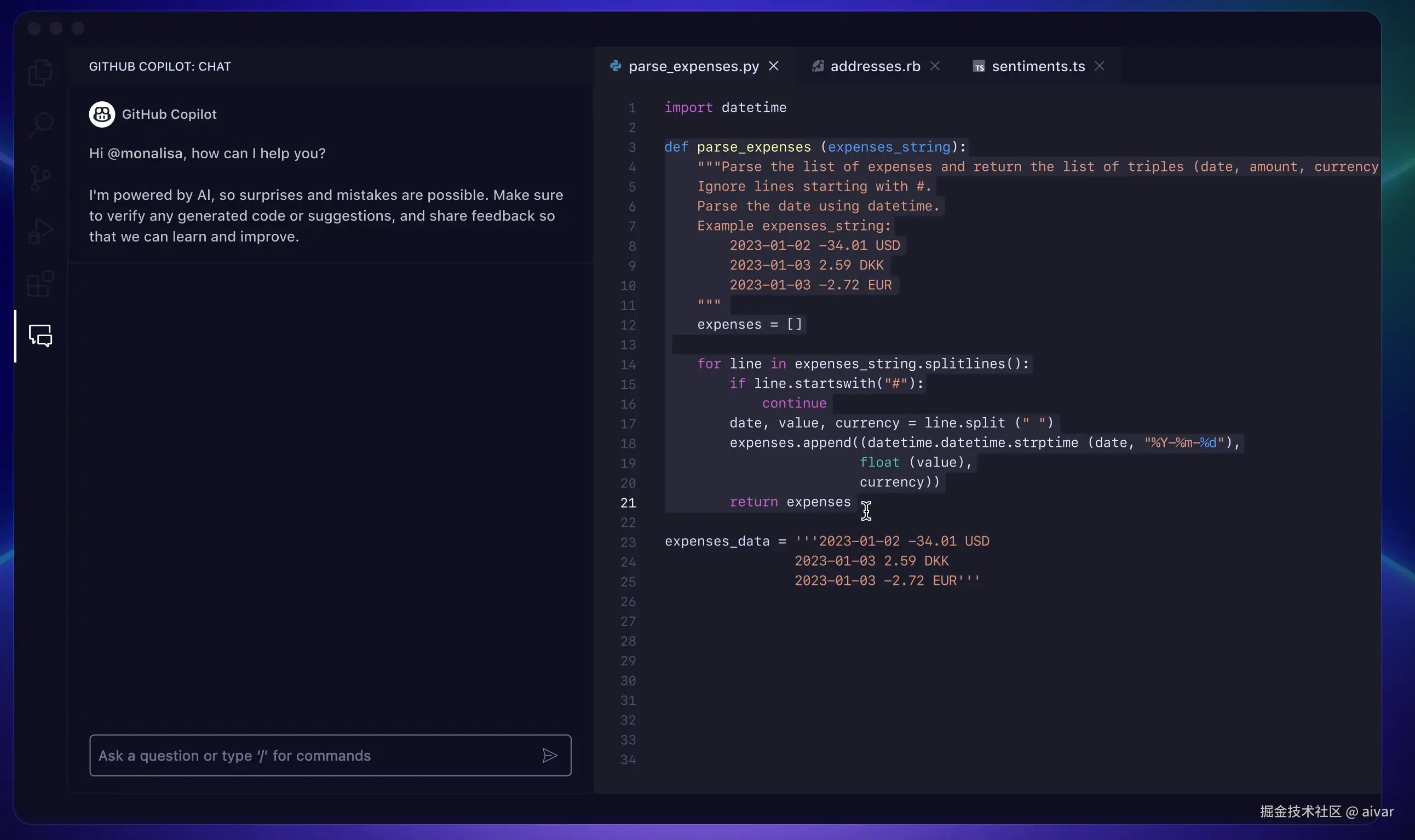
Task: Select the parse_expenses.py tab
Action: [x=693, y=66]
